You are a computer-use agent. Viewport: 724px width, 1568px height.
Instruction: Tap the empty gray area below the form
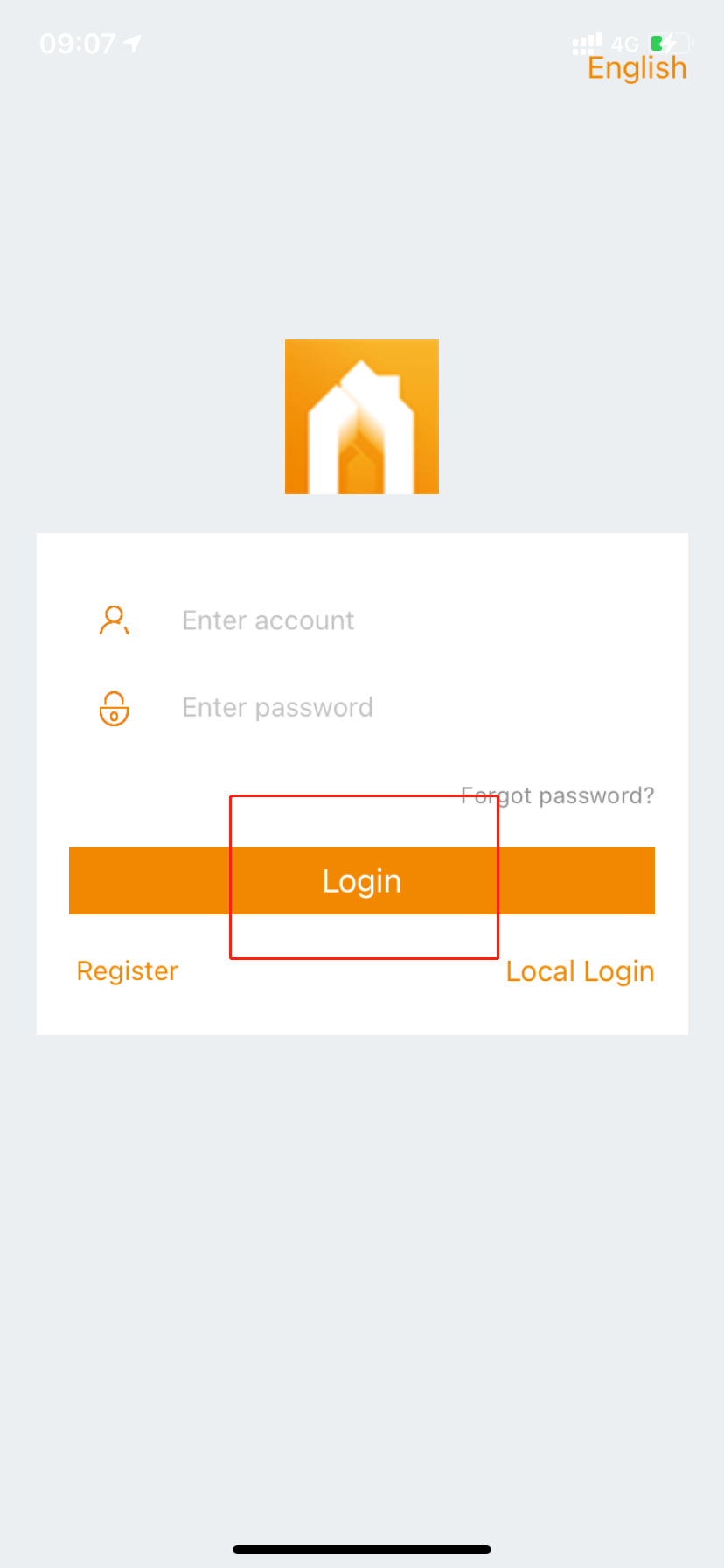click(x=362, y=1269)
